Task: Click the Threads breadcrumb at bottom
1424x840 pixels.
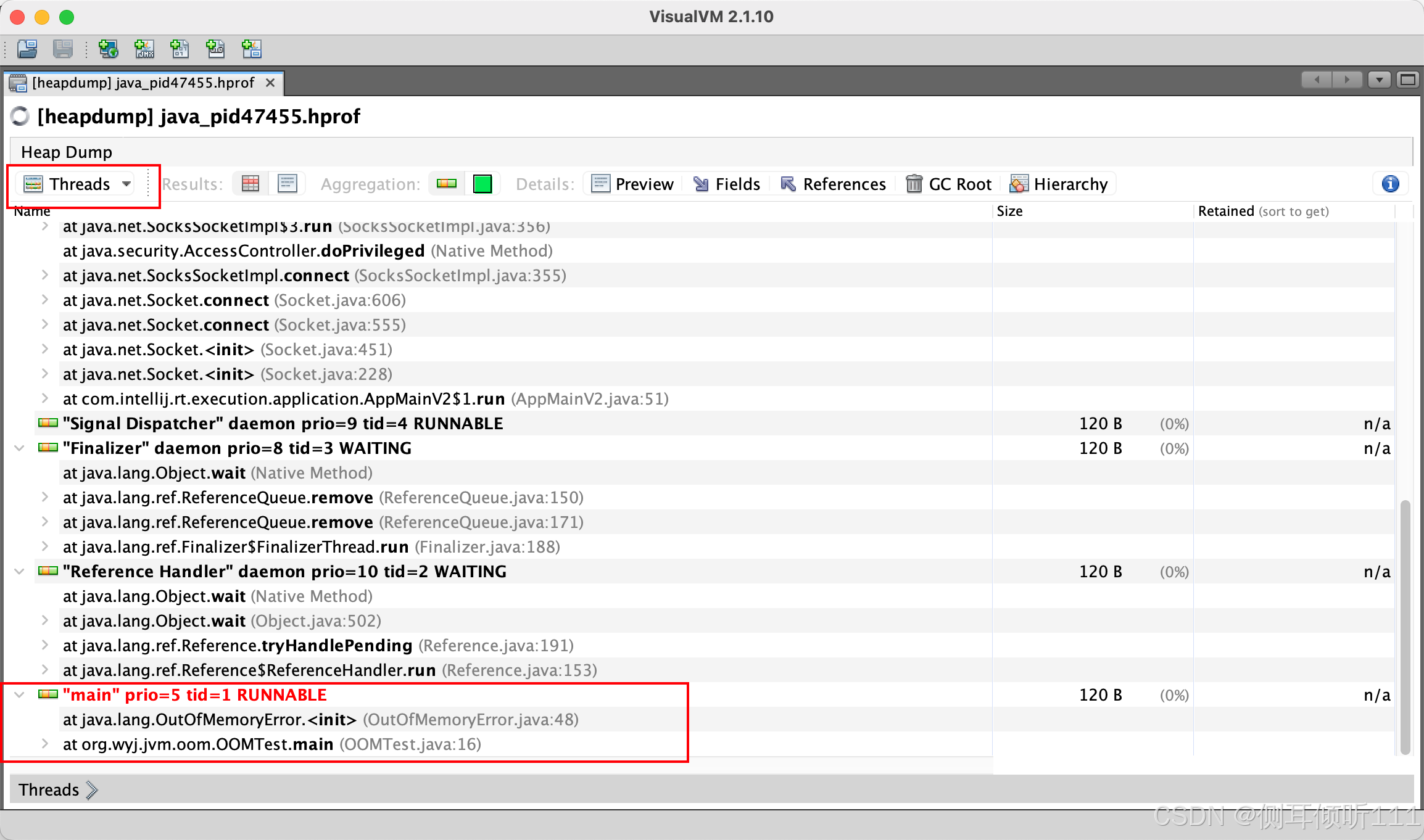Action: pos(49,790)
